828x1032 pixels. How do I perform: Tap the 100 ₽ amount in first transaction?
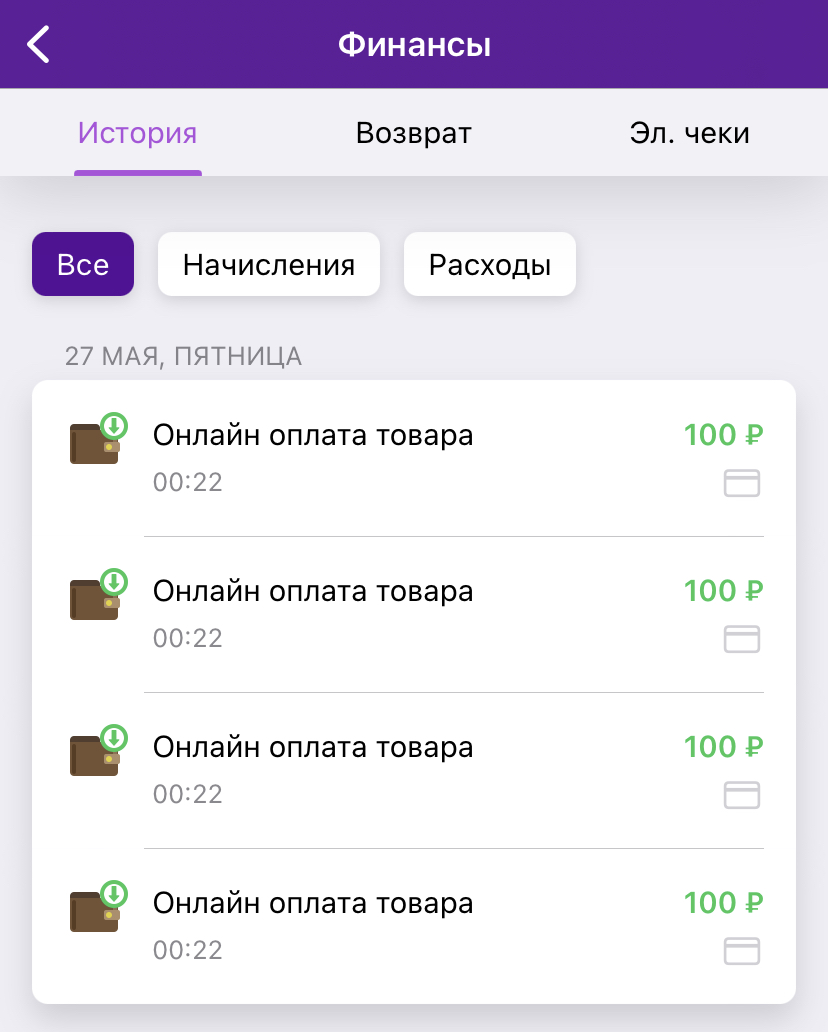click(x=723, y=434)
